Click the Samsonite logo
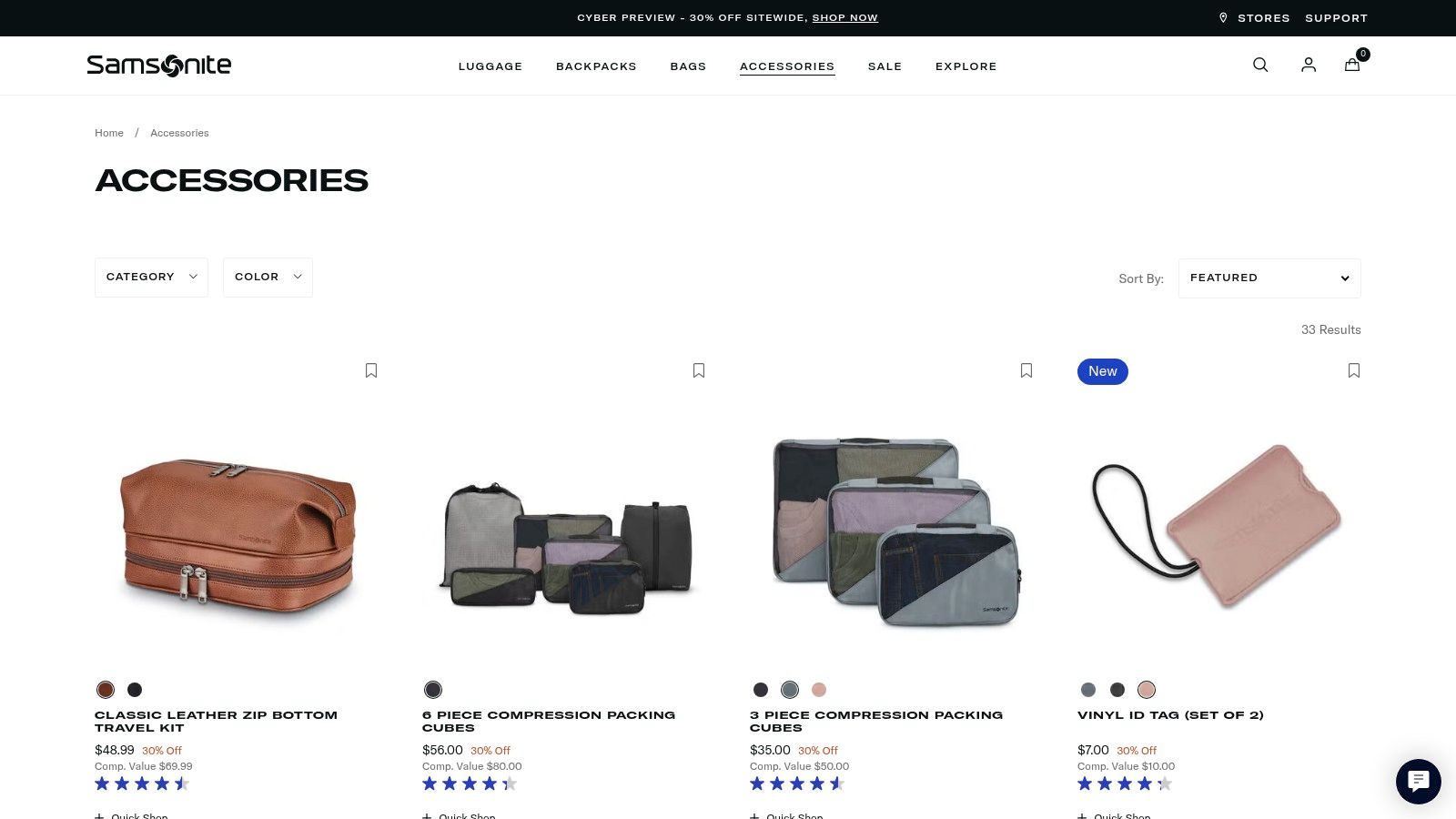 tap(159, 65)
